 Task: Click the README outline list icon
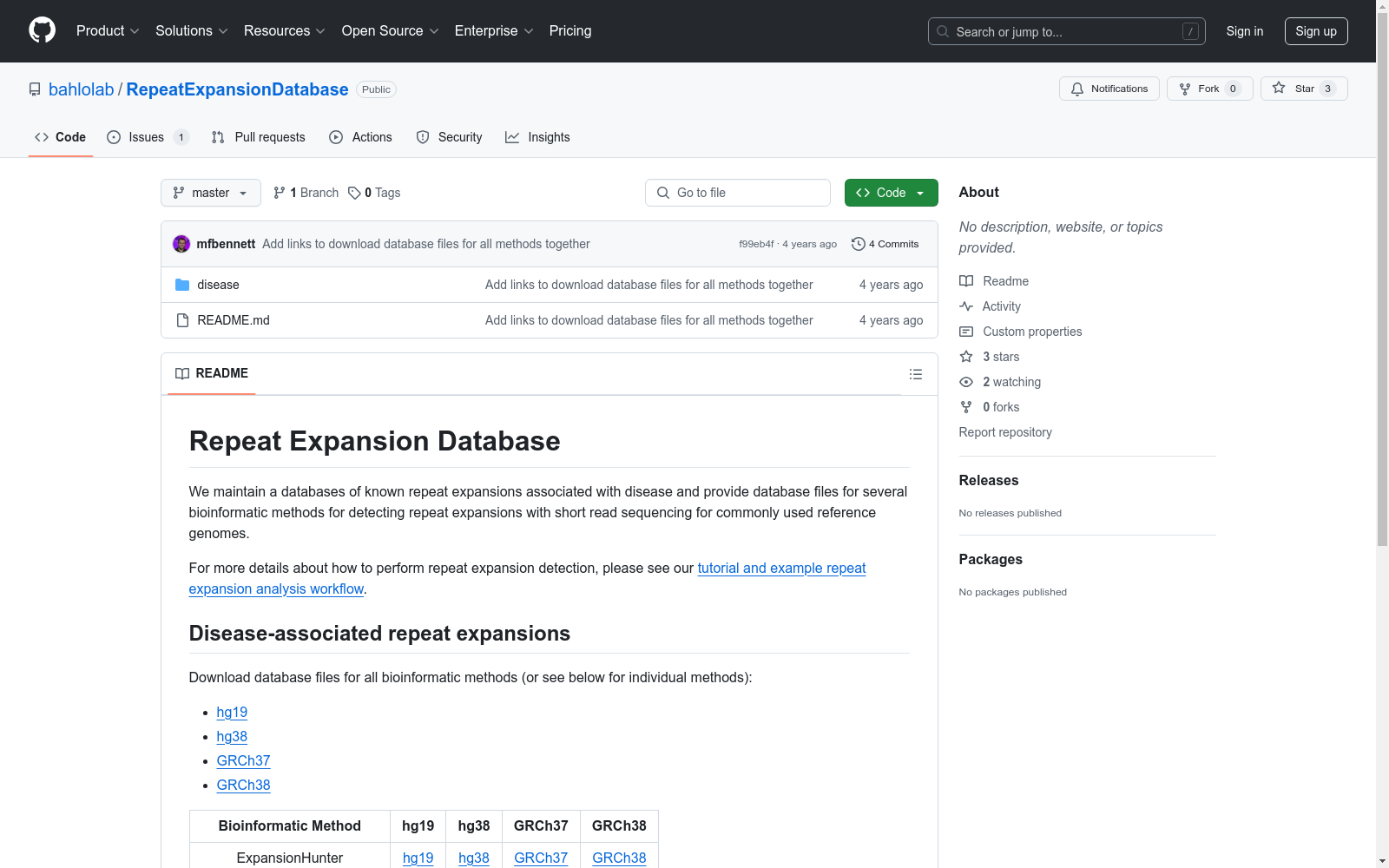(x=916, y=374)
